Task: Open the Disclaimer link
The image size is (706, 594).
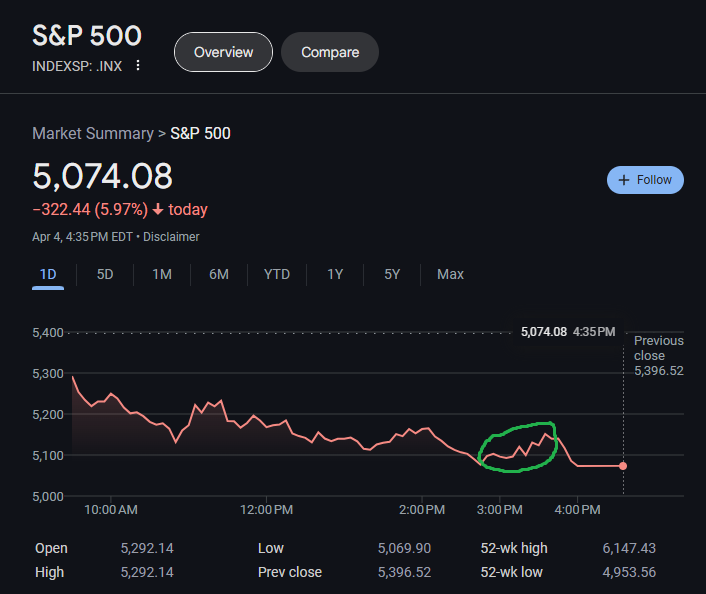Action: 171,237
